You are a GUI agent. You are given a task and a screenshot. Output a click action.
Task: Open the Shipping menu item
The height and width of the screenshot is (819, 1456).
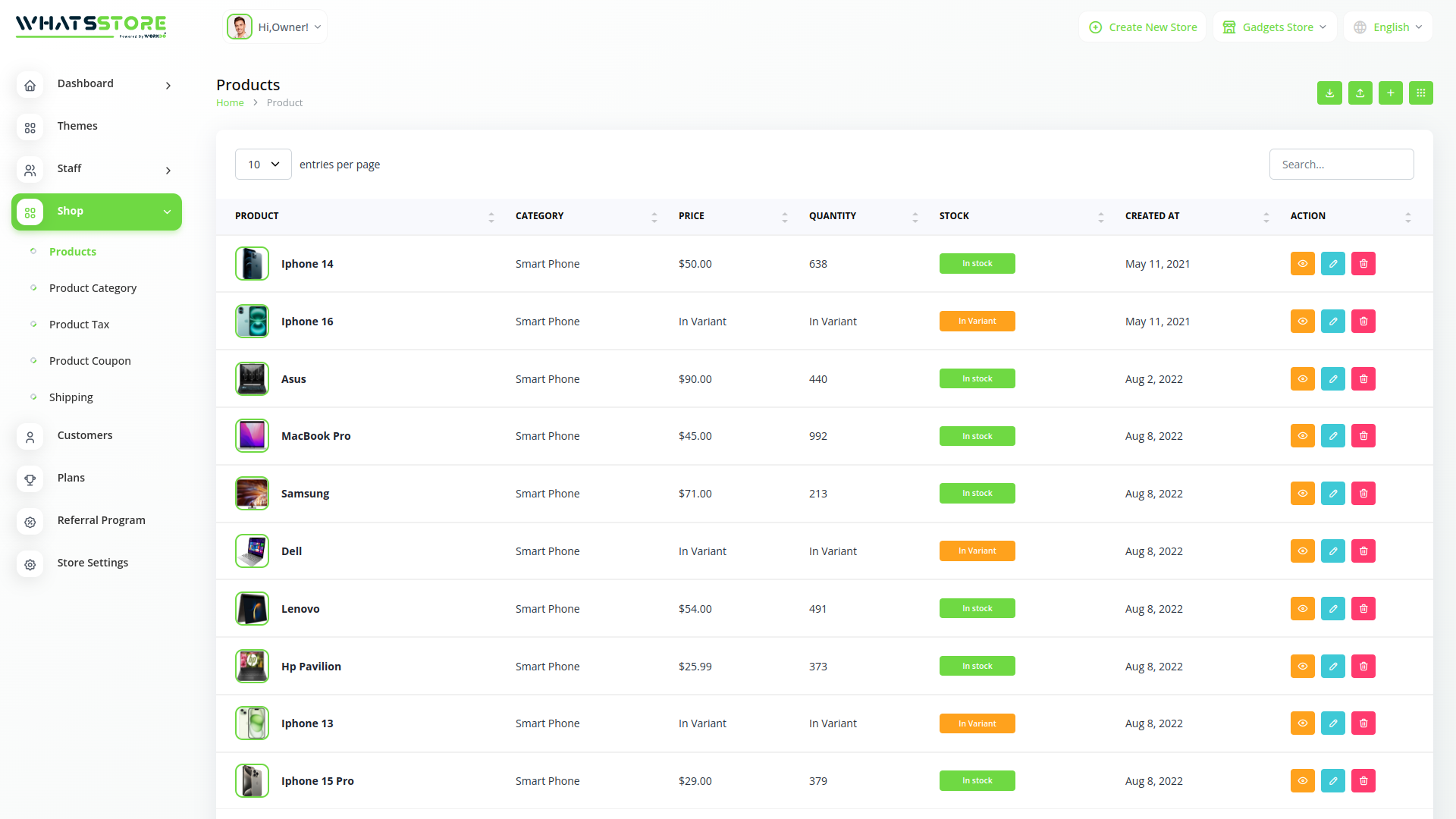pos(71,397)
